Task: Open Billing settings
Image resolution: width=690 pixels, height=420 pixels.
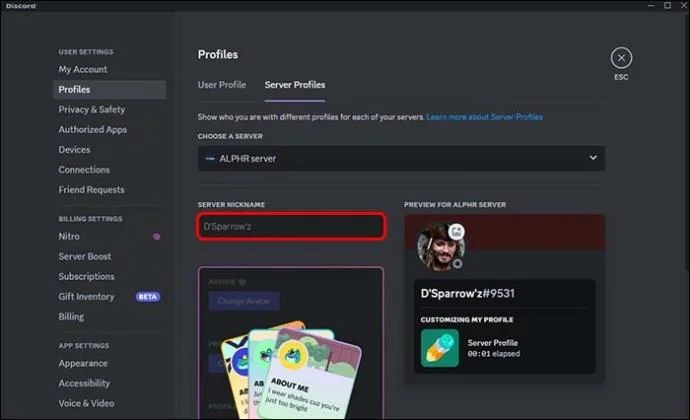Action: [x=71, y=317]
